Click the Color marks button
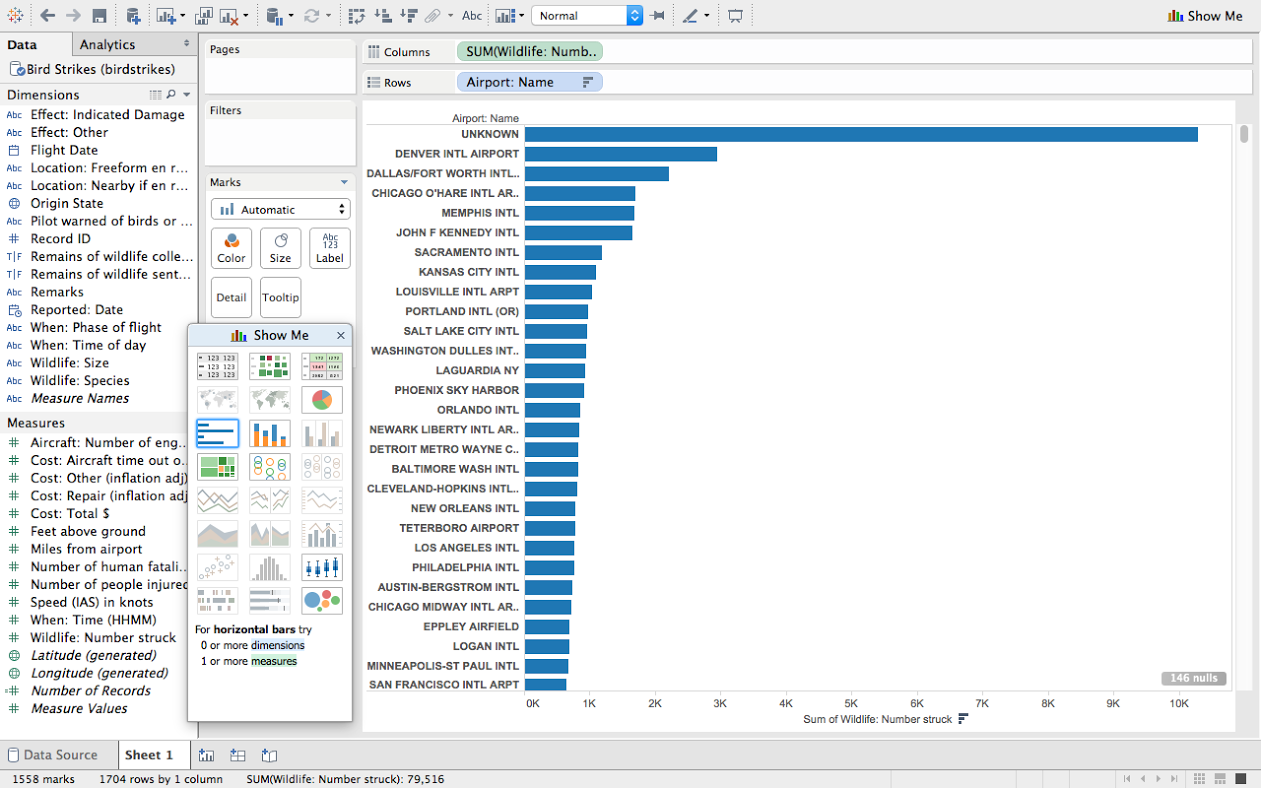 click(231, 248)
